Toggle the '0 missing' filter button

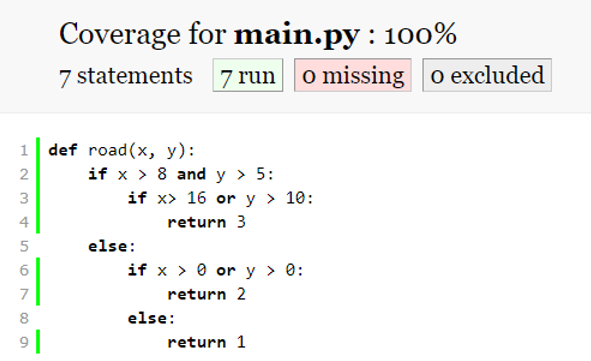click(352, 75)
